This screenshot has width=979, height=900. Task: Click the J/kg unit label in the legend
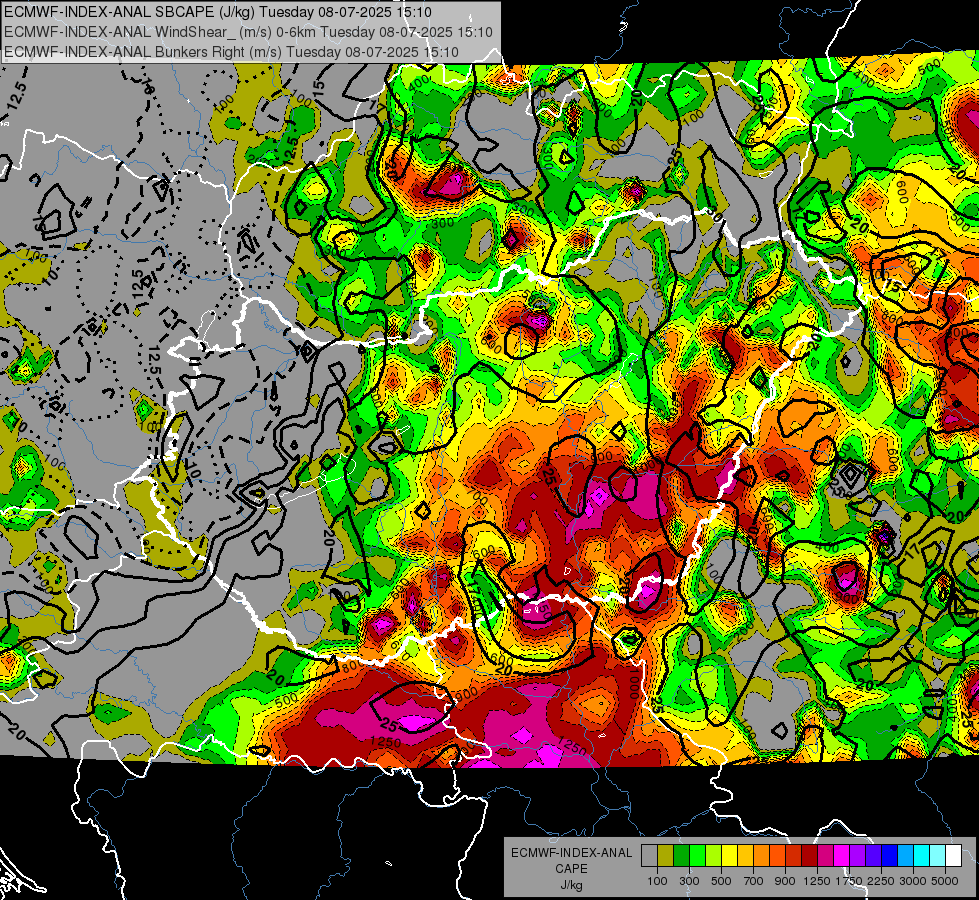pos(571,885)
